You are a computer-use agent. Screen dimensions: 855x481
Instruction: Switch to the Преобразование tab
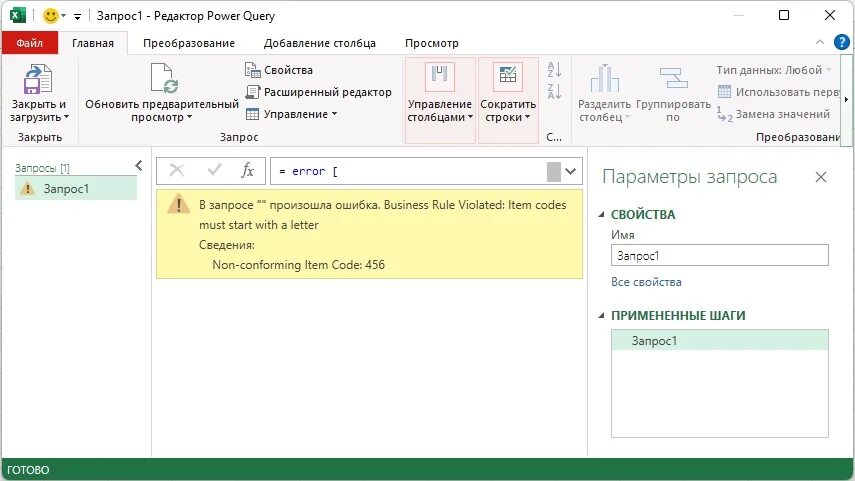point(189,43)
